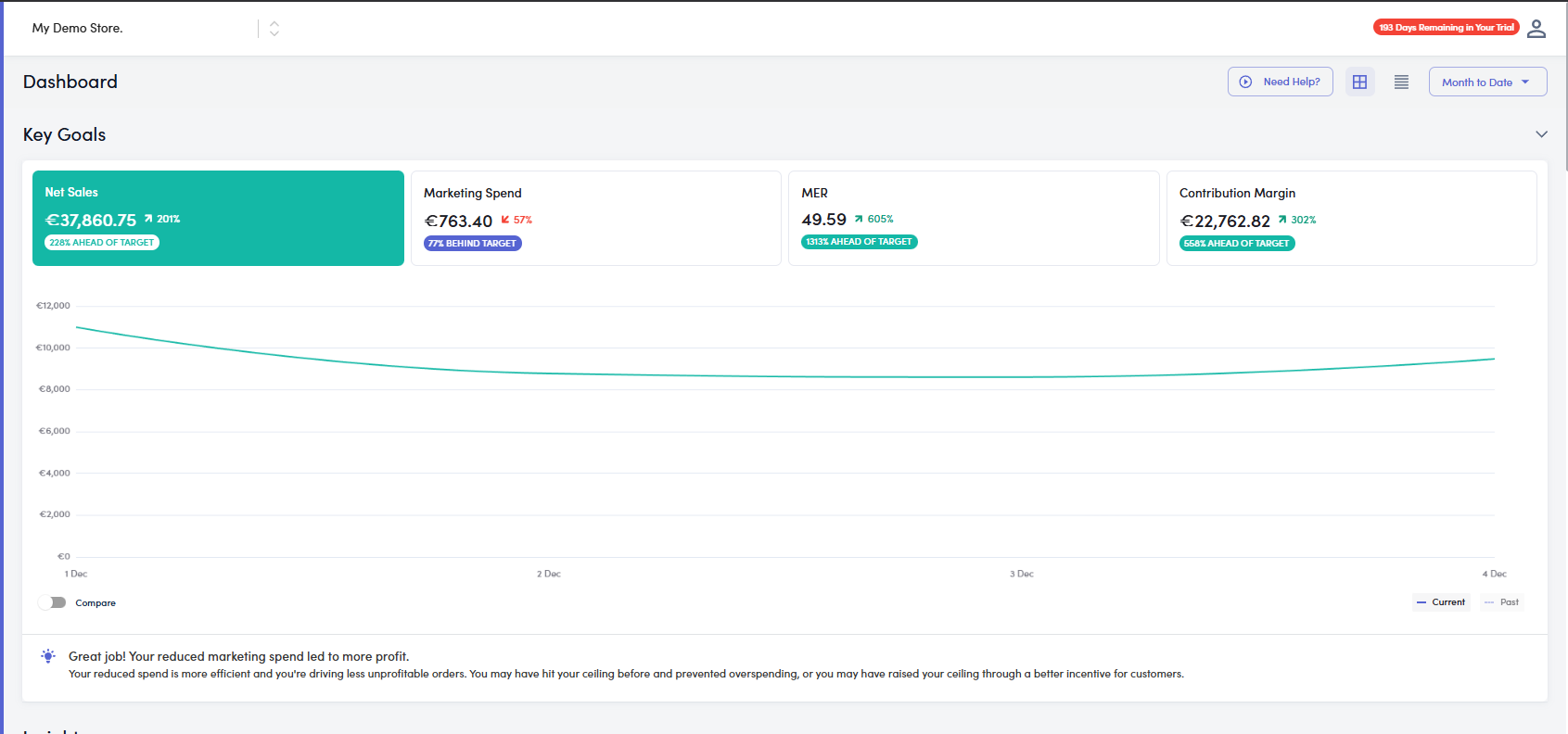Click the Marketing Spend downward trend arrow
Screen dimensions: 1568x734
(505, 220)
